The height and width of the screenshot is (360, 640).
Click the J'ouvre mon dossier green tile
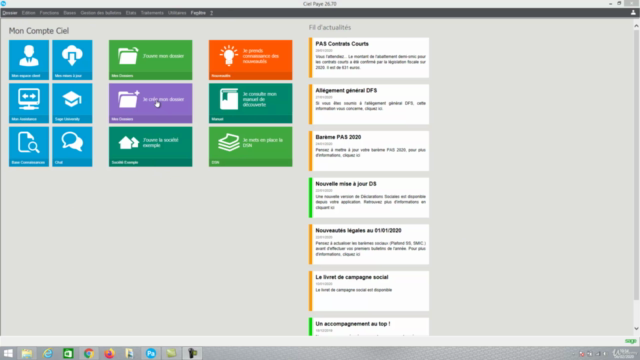tap(151, 60)
